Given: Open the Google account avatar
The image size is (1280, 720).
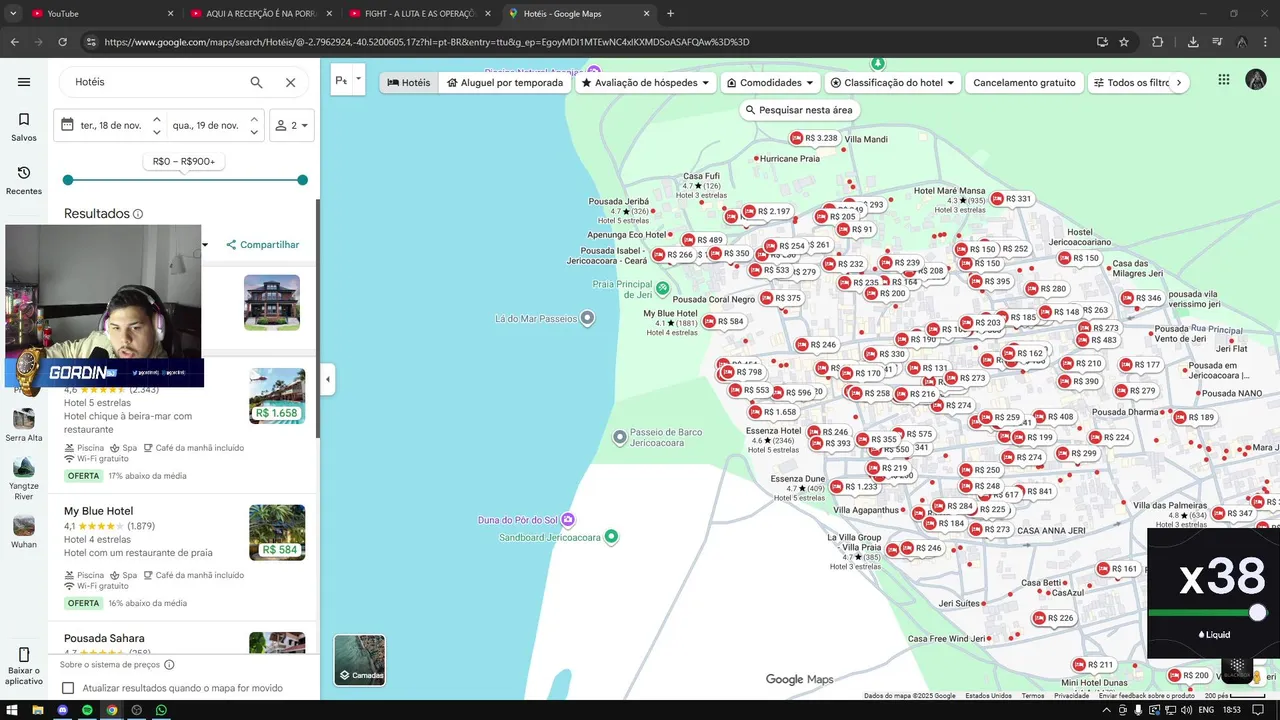Looking at the screenshot, I should click(x=1256, y=81).
